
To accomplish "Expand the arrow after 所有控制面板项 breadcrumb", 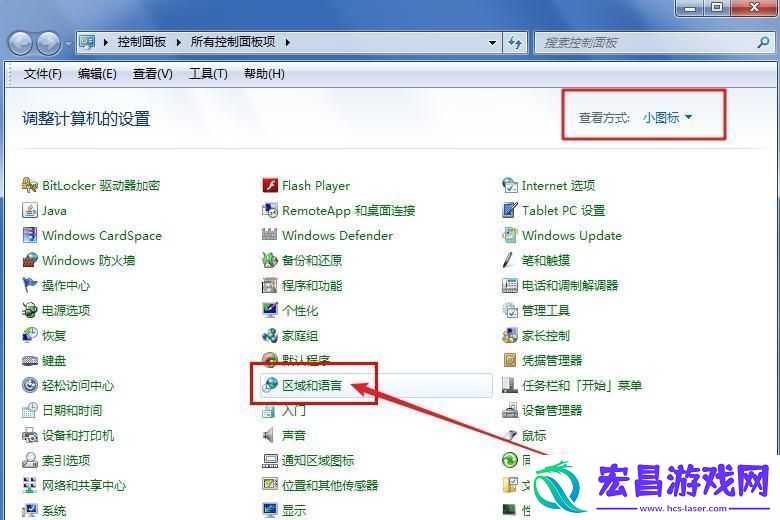I will pyautogui.click(x=288, y=43).
